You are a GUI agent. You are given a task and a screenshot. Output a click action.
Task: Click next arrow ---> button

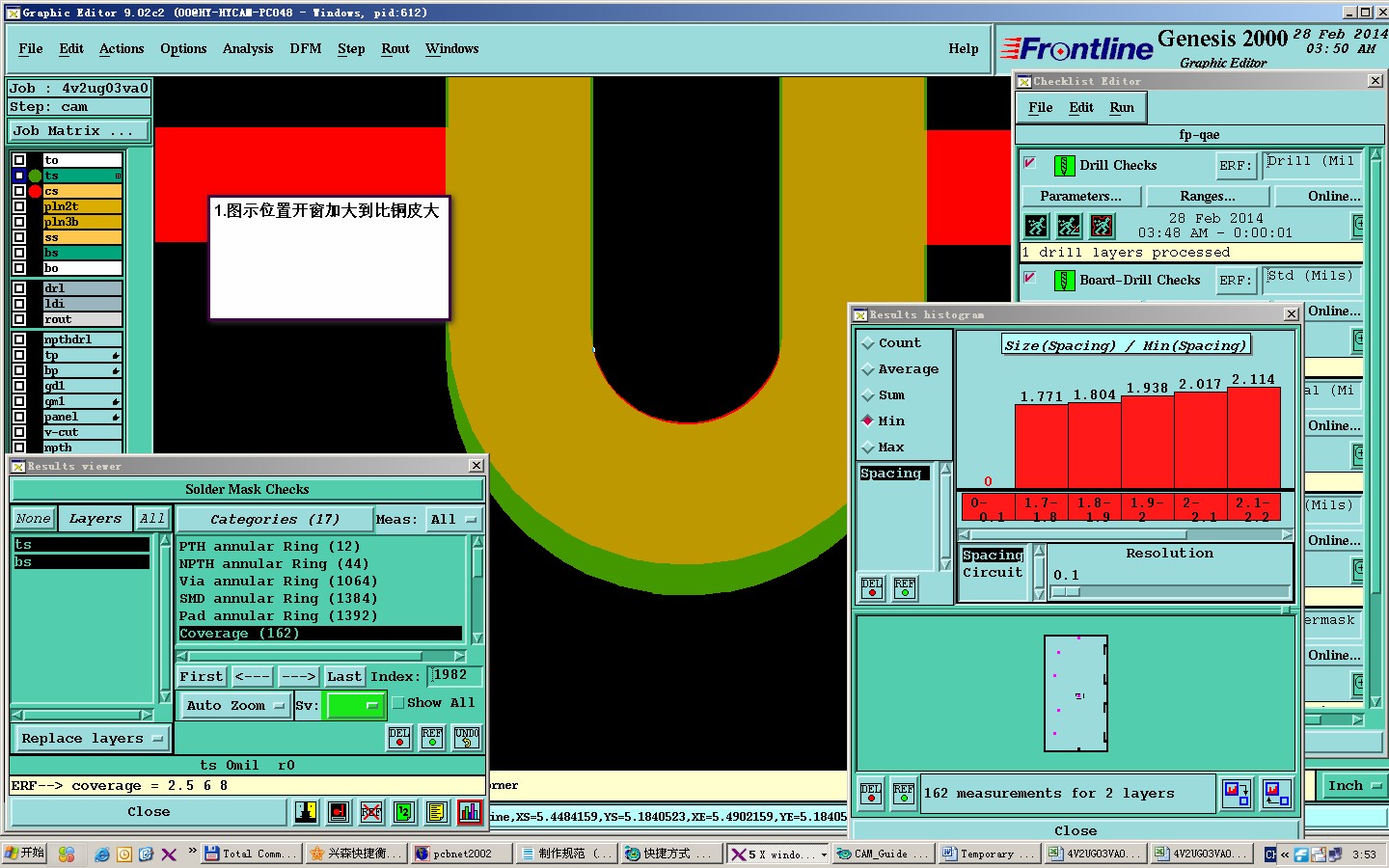coord(299,677)
